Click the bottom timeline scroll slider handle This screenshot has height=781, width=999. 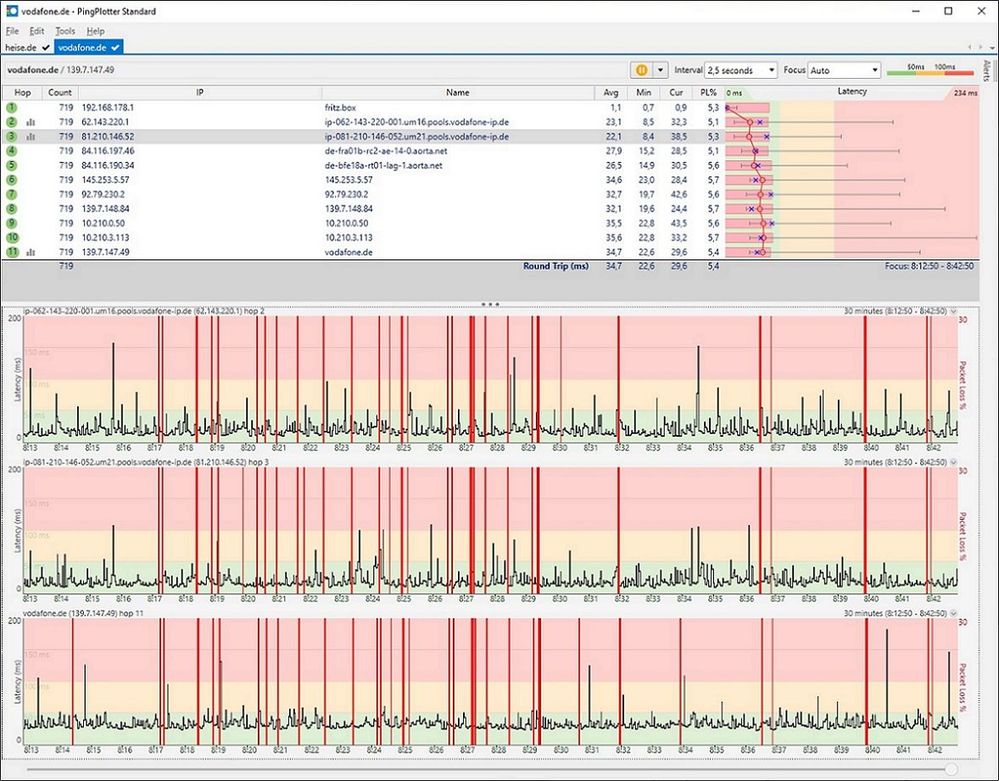point(951,770)
